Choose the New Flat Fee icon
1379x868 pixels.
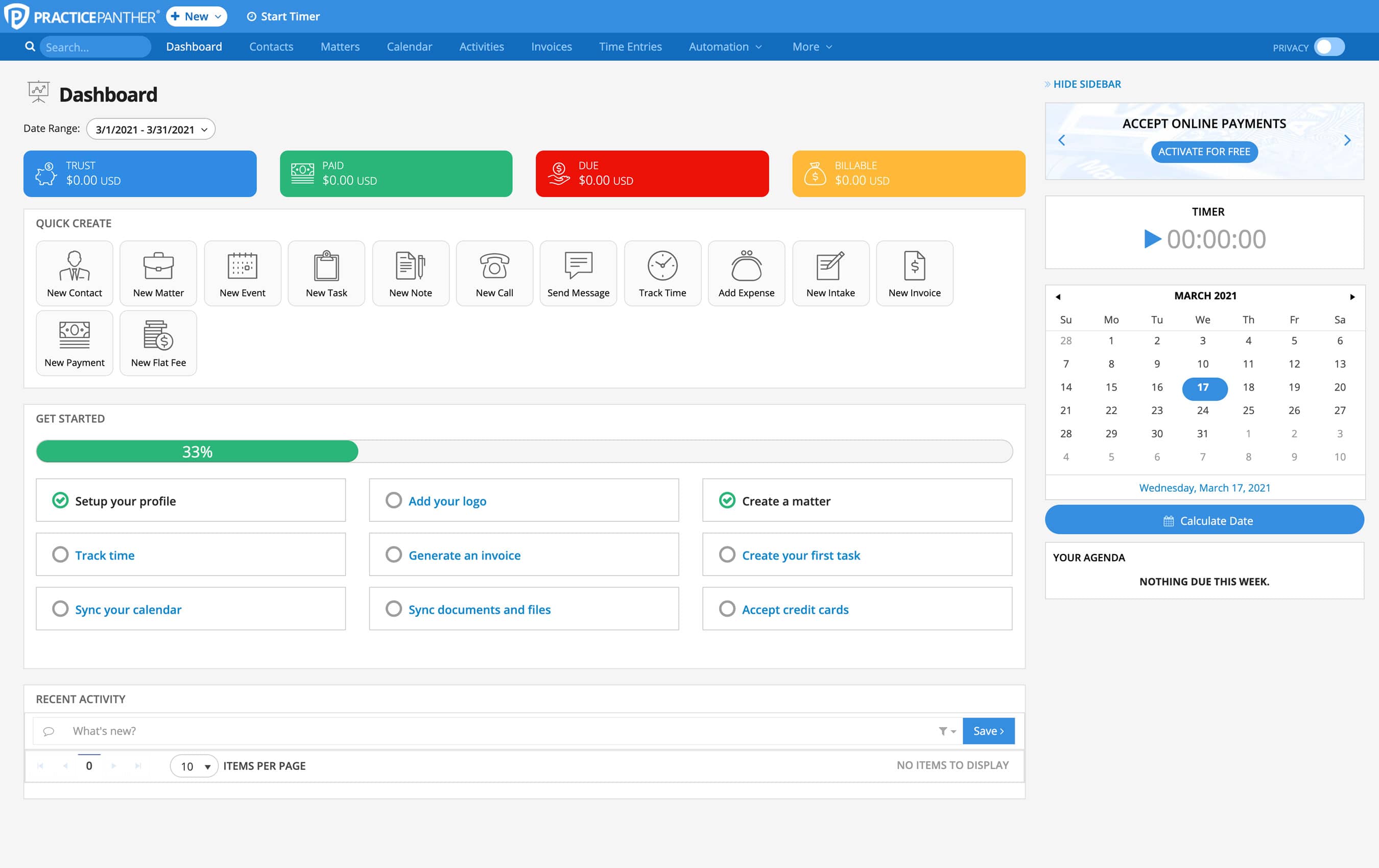158,336
